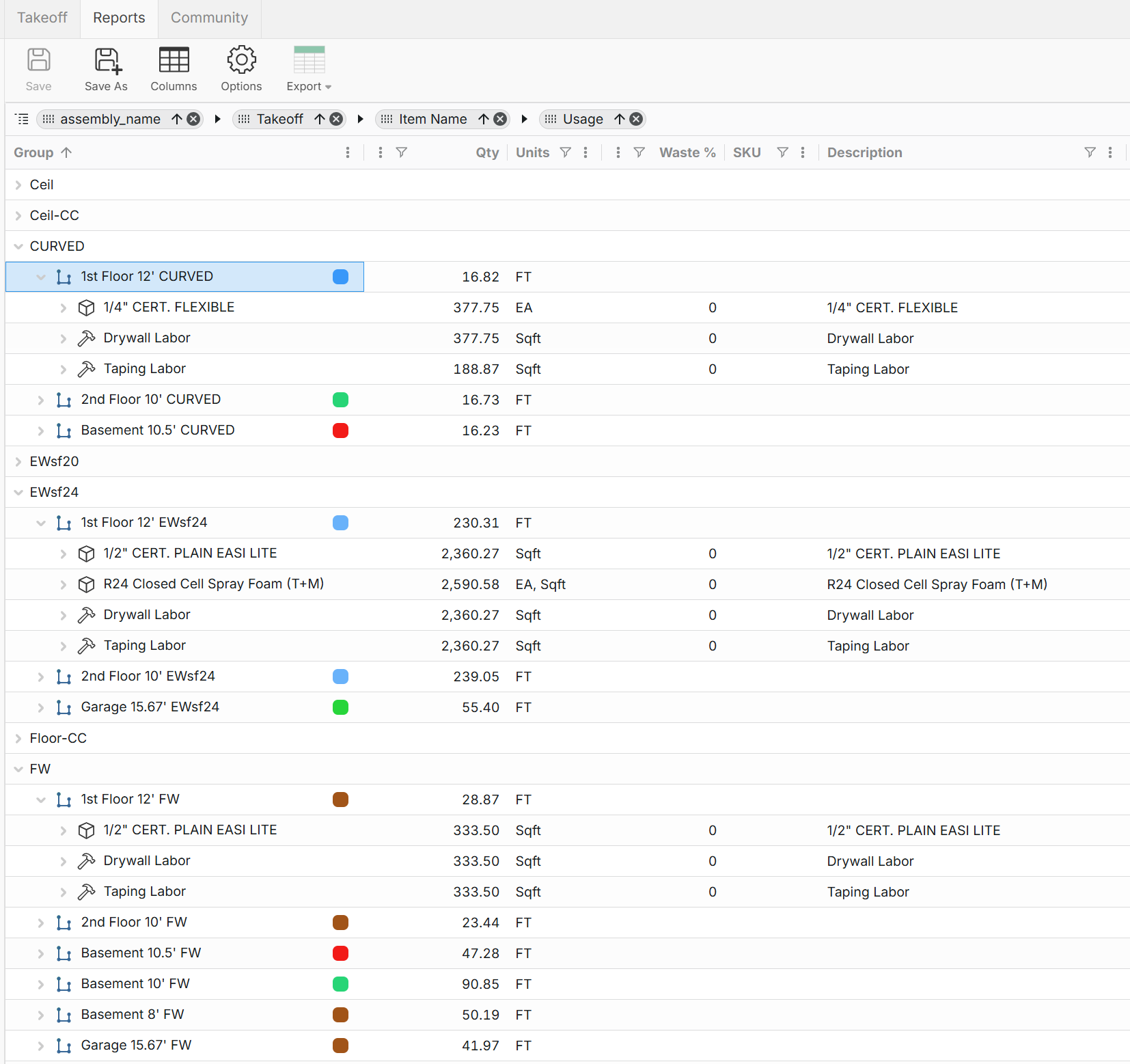
Task: Sort by the Group column header
Action: tap(34, 152)
